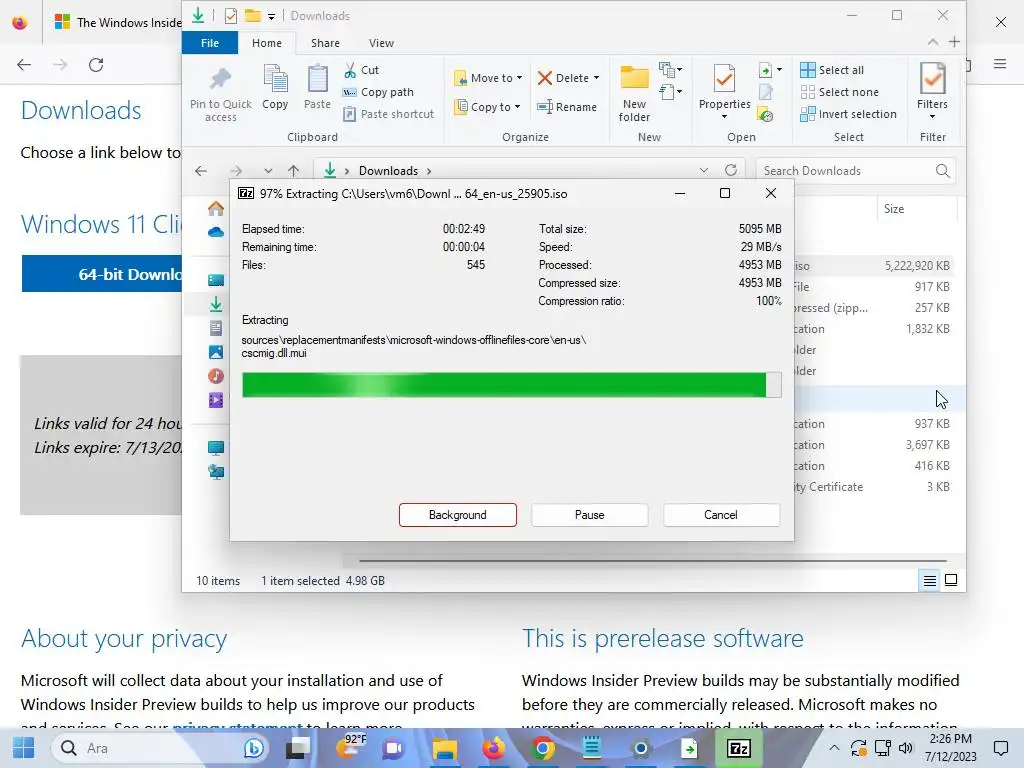1024x768 pixels.
Task: Open Home in Explorer navigation pane
Action: tap(216, 209)
